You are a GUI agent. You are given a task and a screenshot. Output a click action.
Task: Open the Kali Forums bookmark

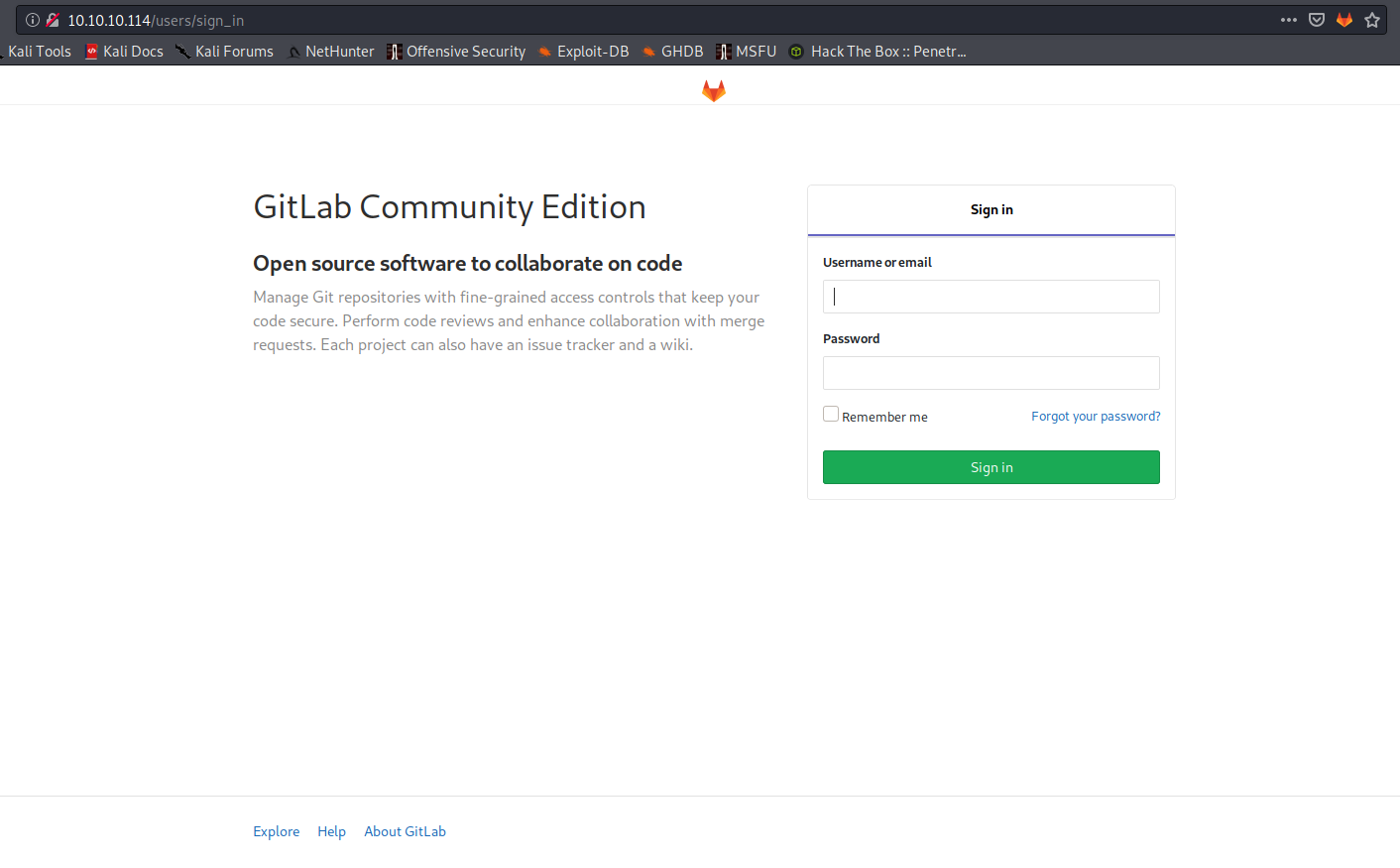[x=224, y=52]
